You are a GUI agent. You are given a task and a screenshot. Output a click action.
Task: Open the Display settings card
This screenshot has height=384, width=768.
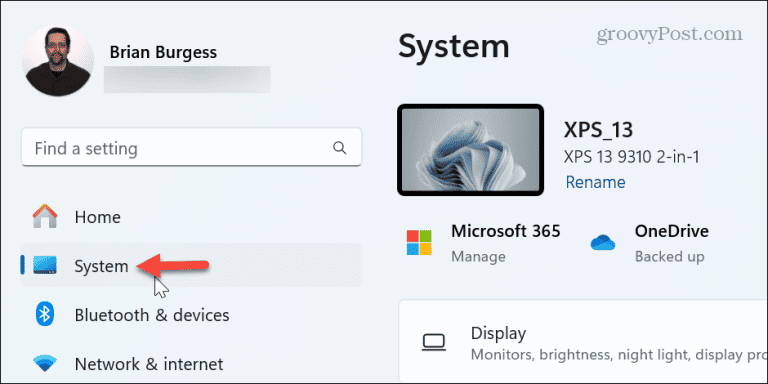coord(583,341)
